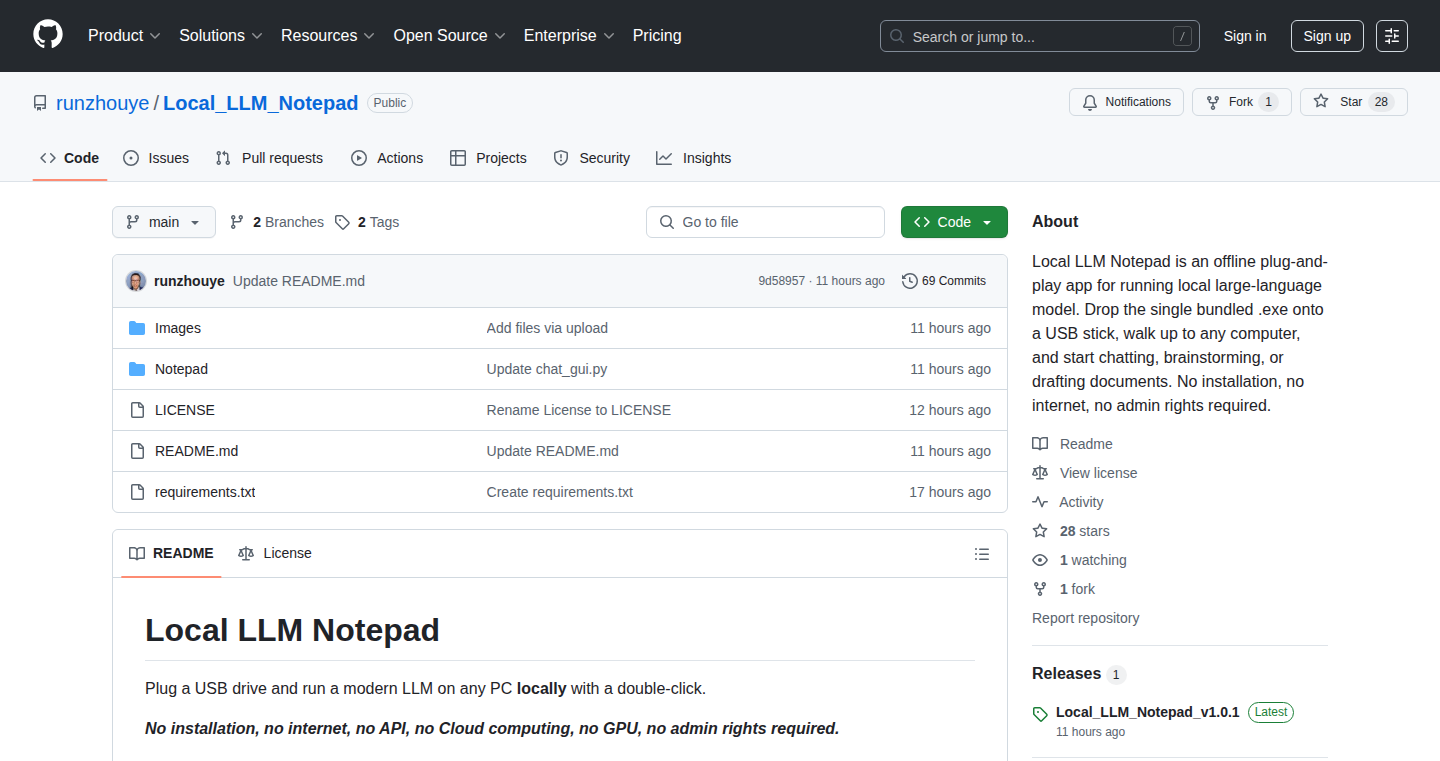Viewport: 1440px width, 761px height.
Task: Open commit hash 9d58957
Action: [782, 281]
